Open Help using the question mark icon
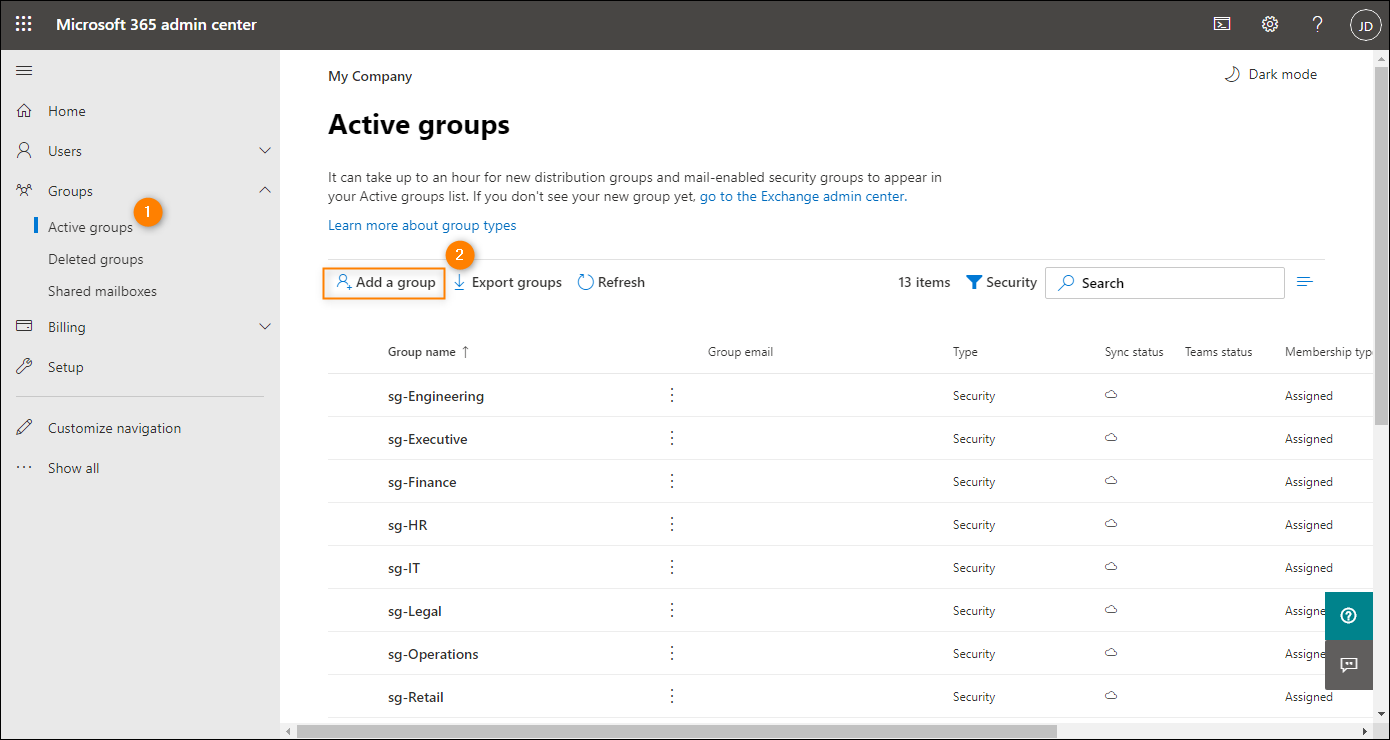 tap(1317, 23)
